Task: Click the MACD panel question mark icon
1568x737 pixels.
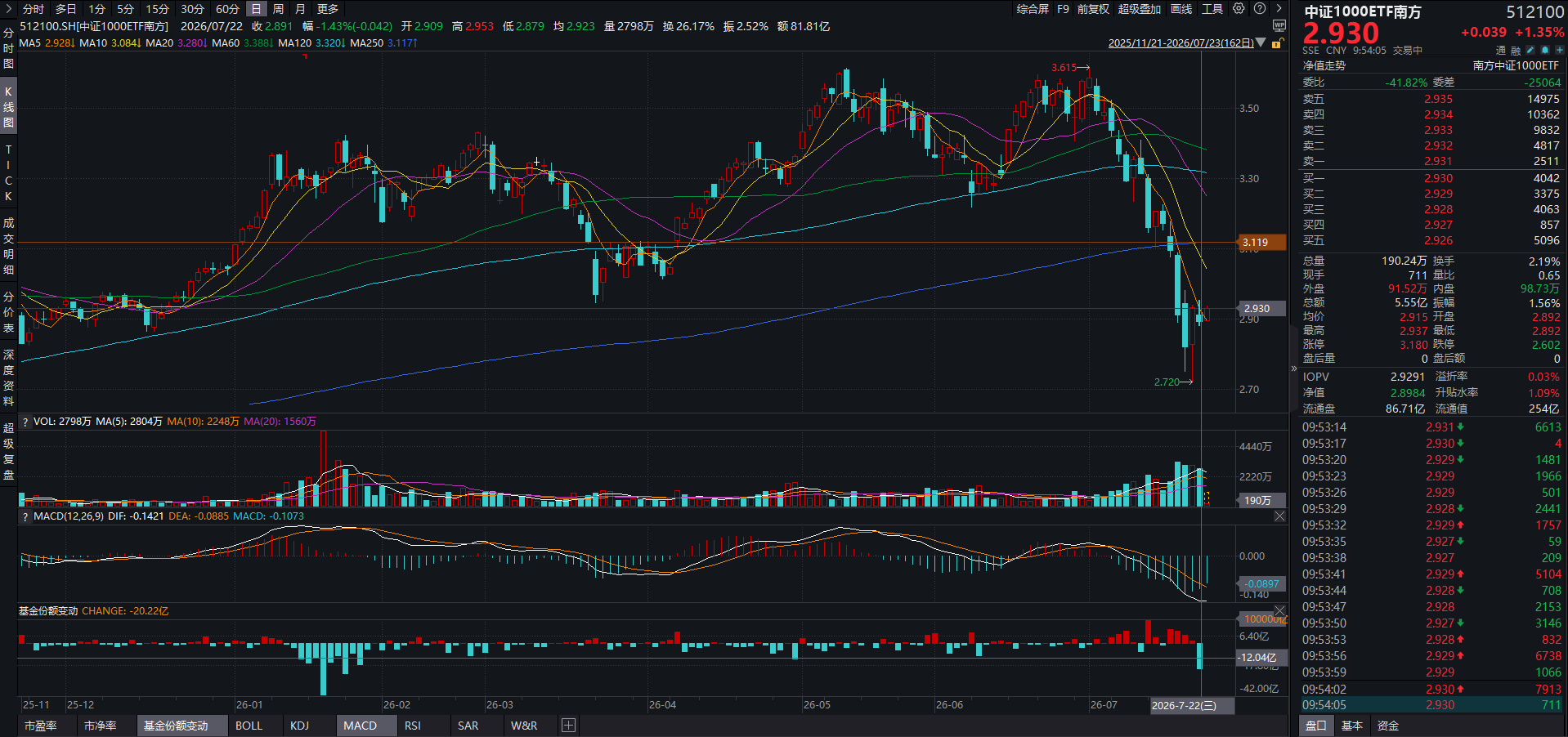Action: click(x=25, y=516)
